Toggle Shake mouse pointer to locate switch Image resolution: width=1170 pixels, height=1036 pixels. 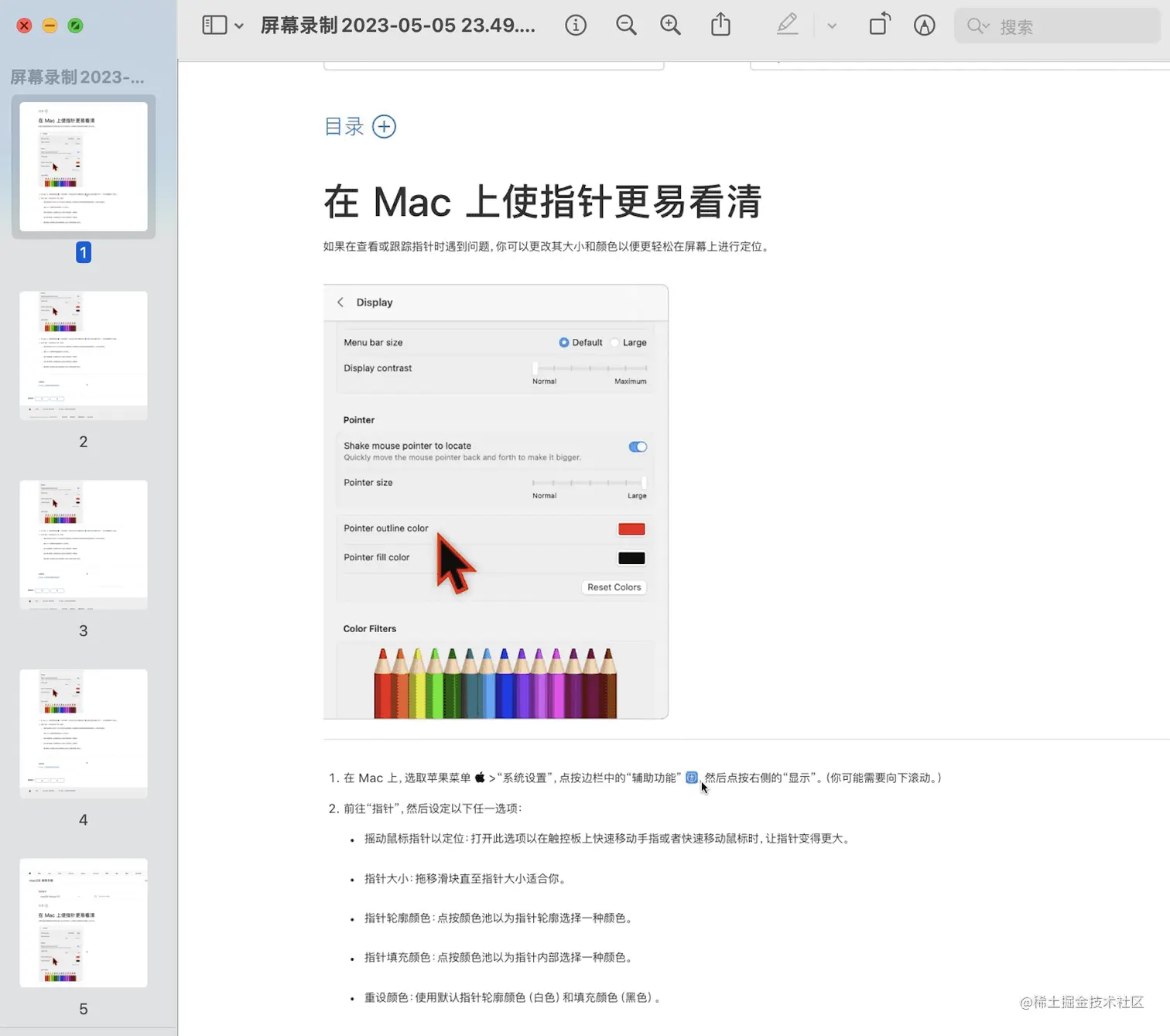[638, 446]
